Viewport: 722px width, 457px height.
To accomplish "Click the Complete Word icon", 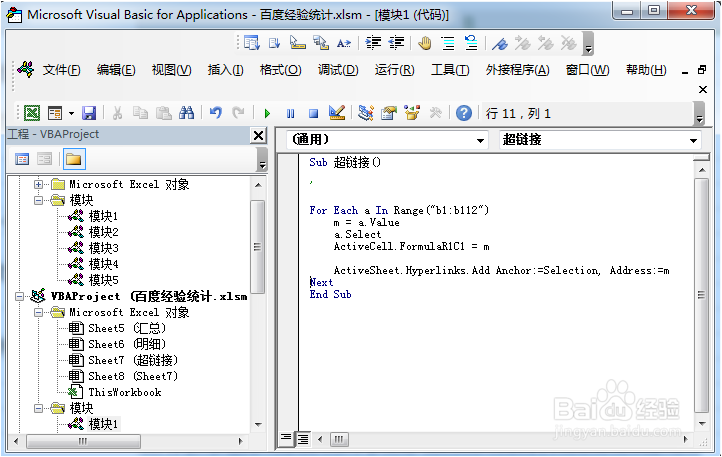I will (344, 43).
